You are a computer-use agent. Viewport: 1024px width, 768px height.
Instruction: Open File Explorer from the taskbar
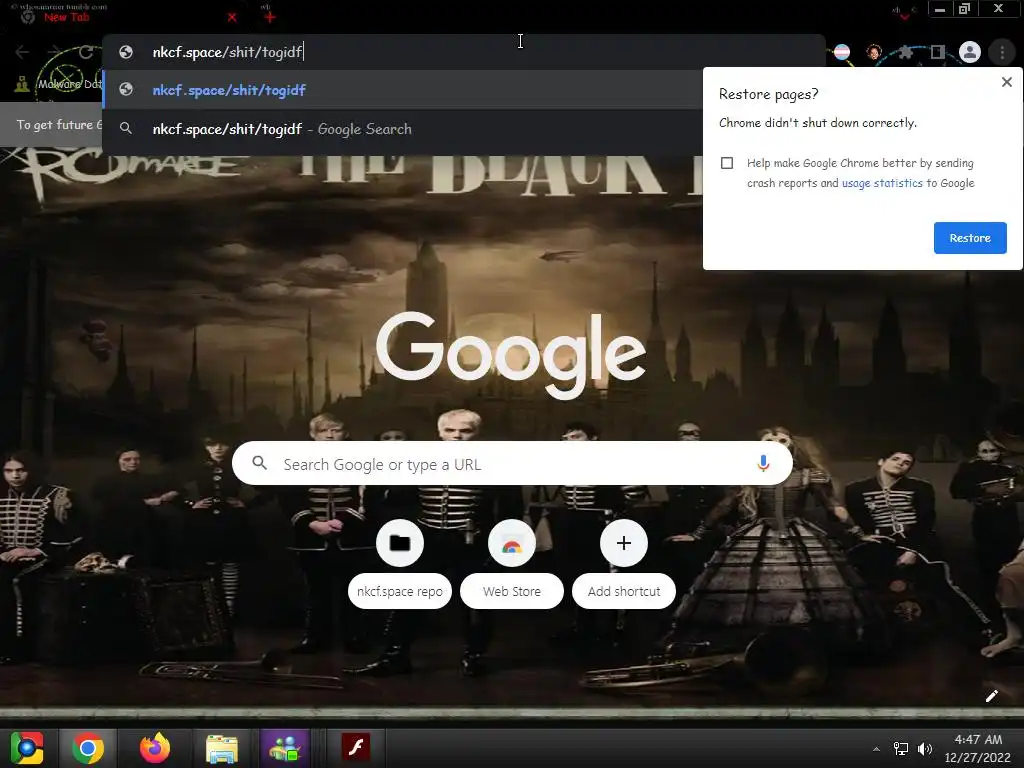(221, 748)
